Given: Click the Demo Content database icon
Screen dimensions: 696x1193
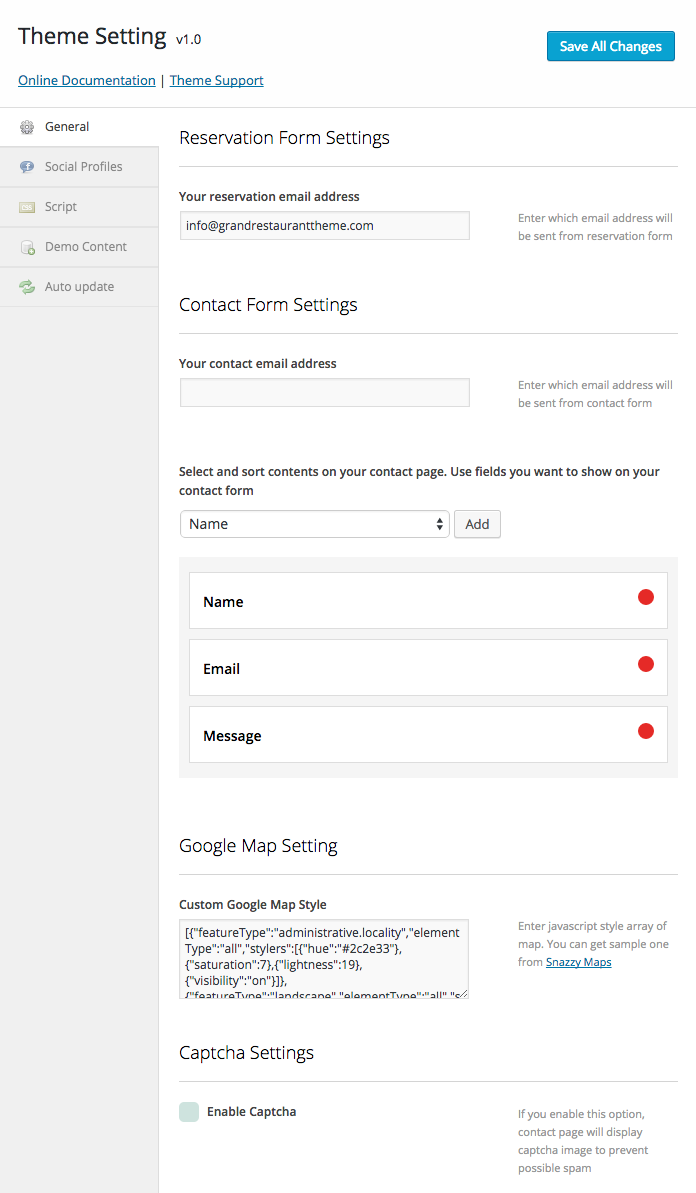Looking at the screenshot, I should click(27, 247).
